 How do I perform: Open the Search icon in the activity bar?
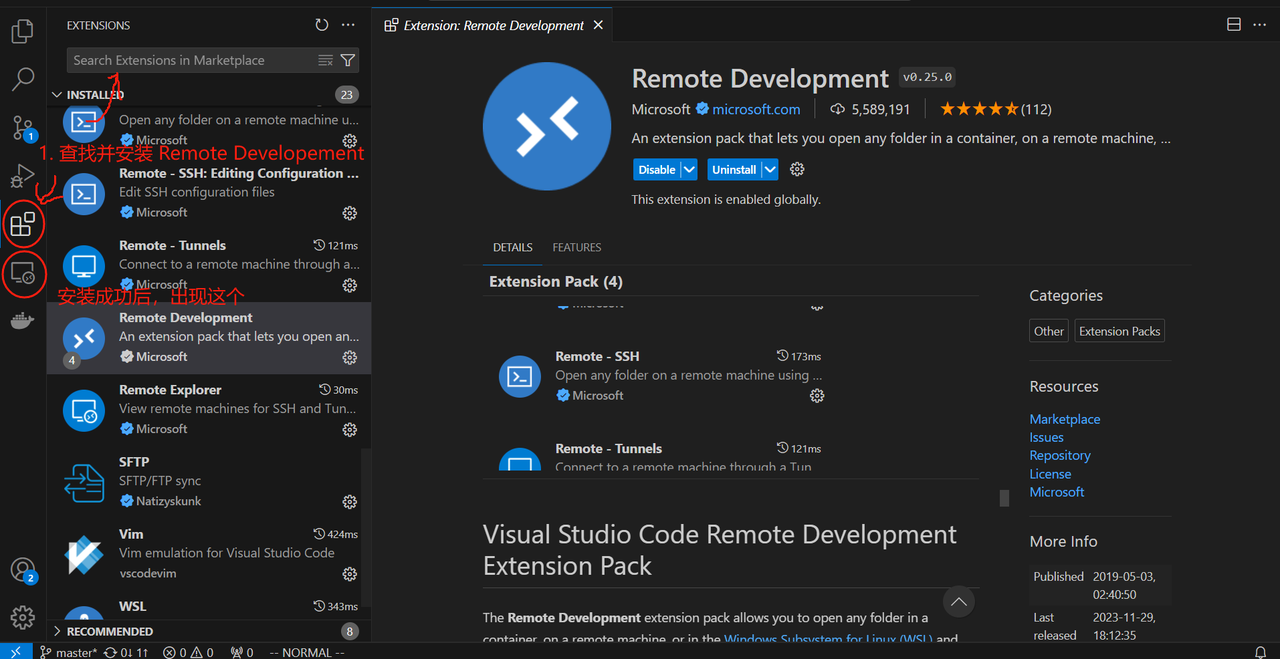(23, 79)
